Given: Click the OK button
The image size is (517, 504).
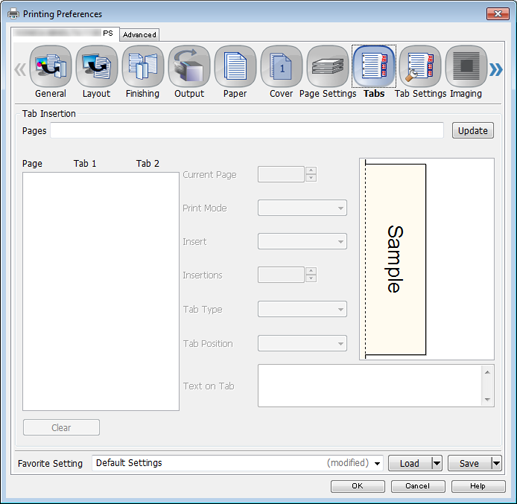Looking at the screenshot, I should tap(357, 486).
